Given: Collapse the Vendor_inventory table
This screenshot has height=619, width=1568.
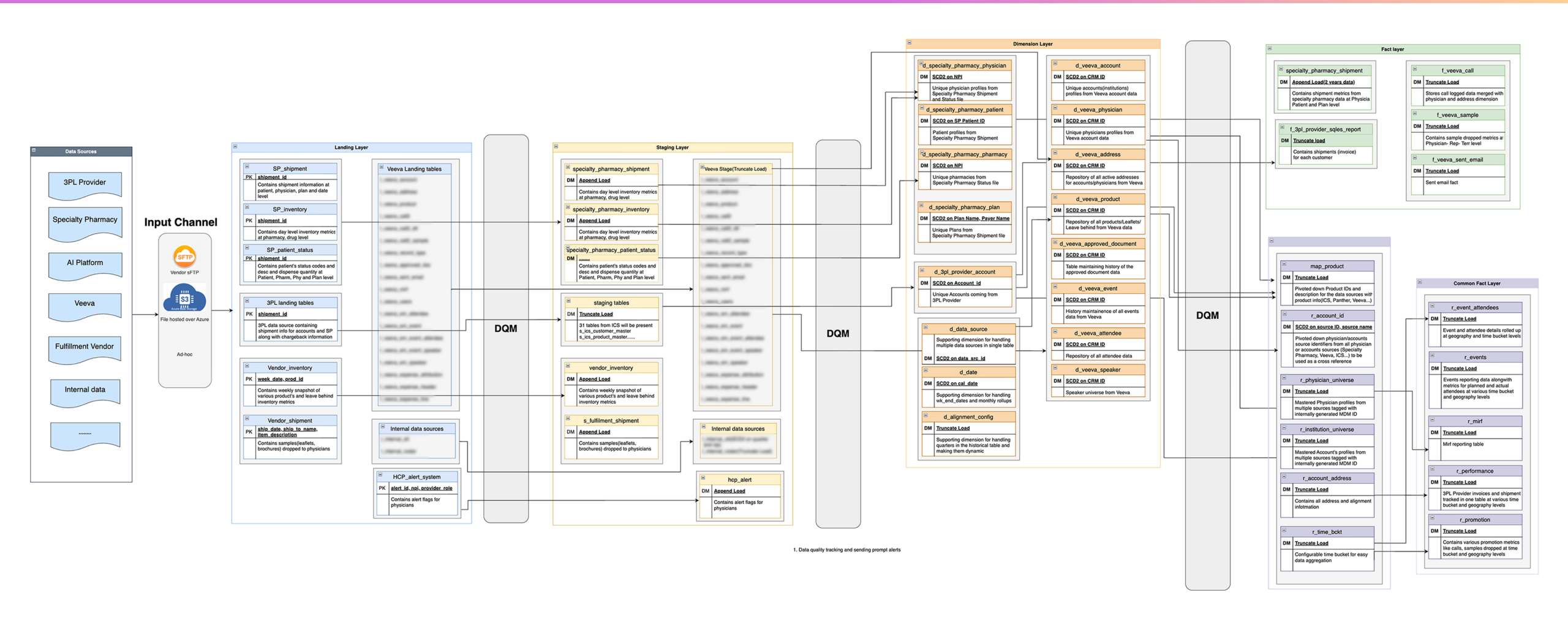Looking at the screenshot, I should coord(247,366).
